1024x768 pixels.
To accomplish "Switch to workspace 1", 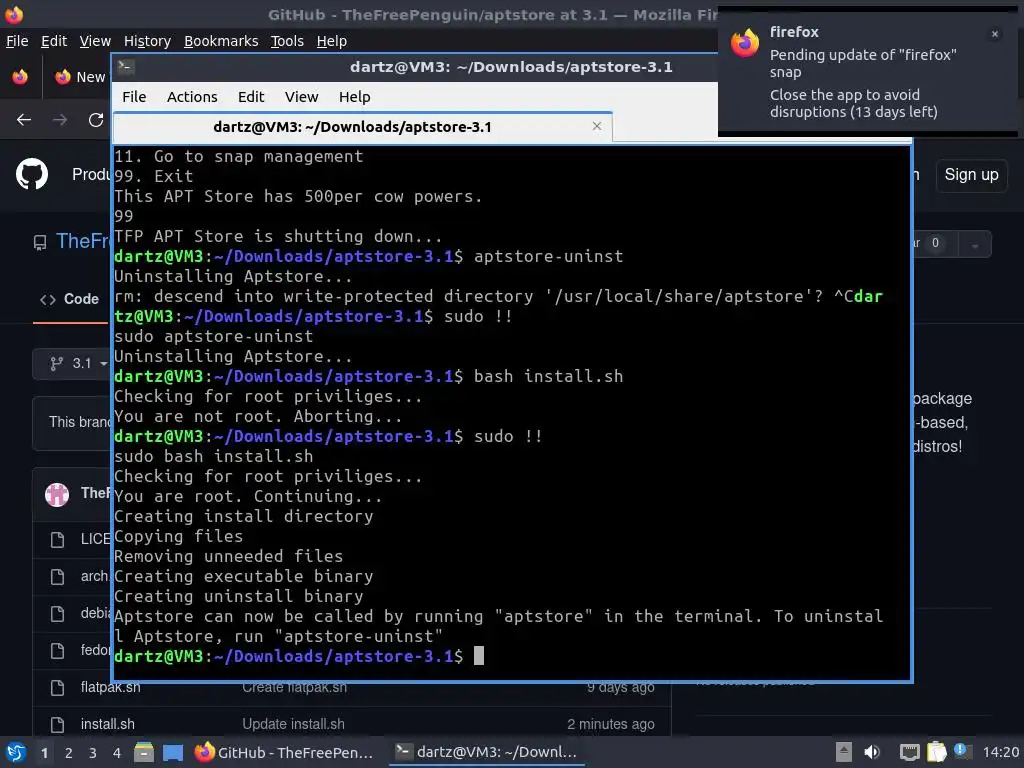I will click(x=44, y=753).
